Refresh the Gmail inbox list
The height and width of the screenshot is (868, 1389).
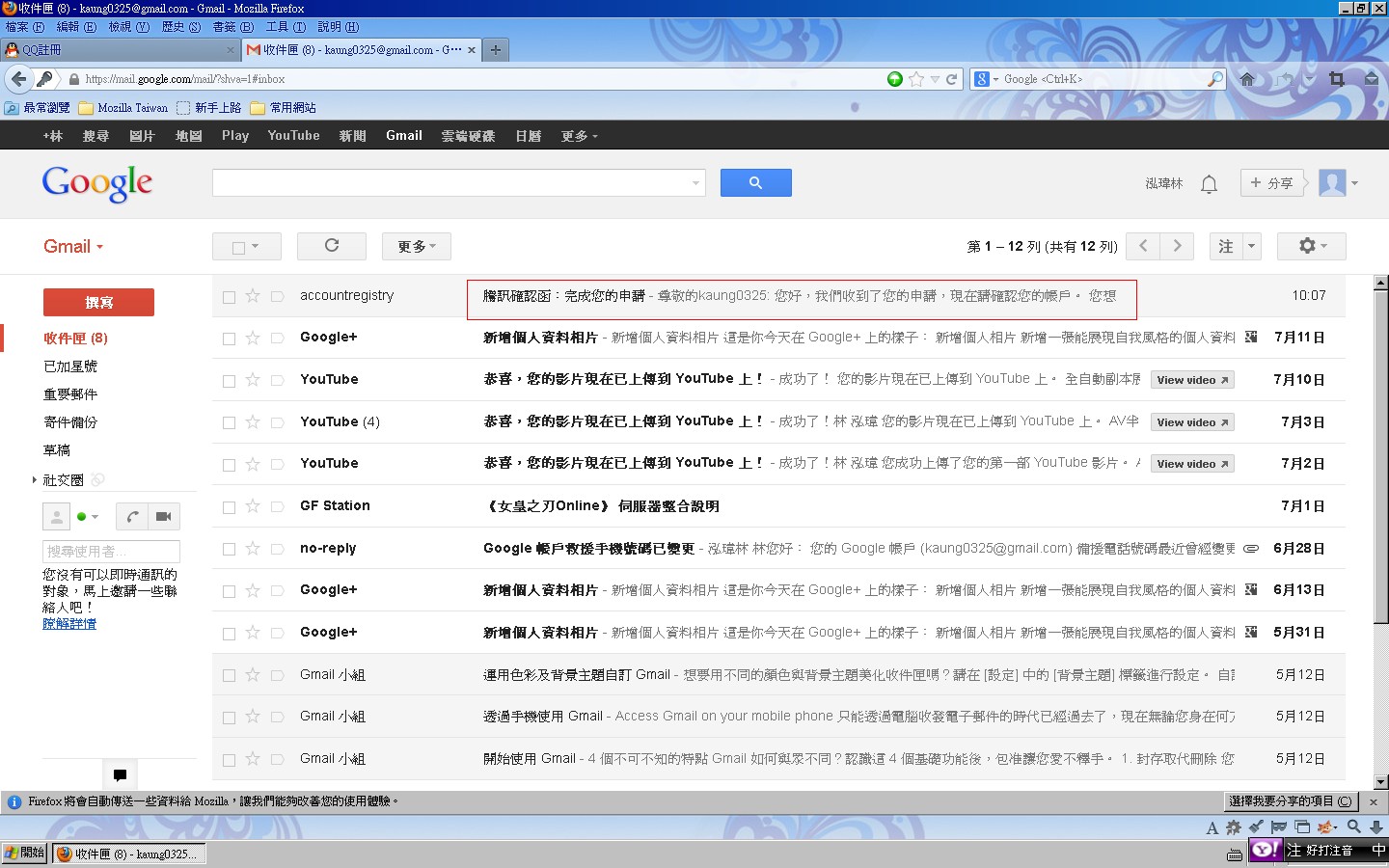coord(331,246)
